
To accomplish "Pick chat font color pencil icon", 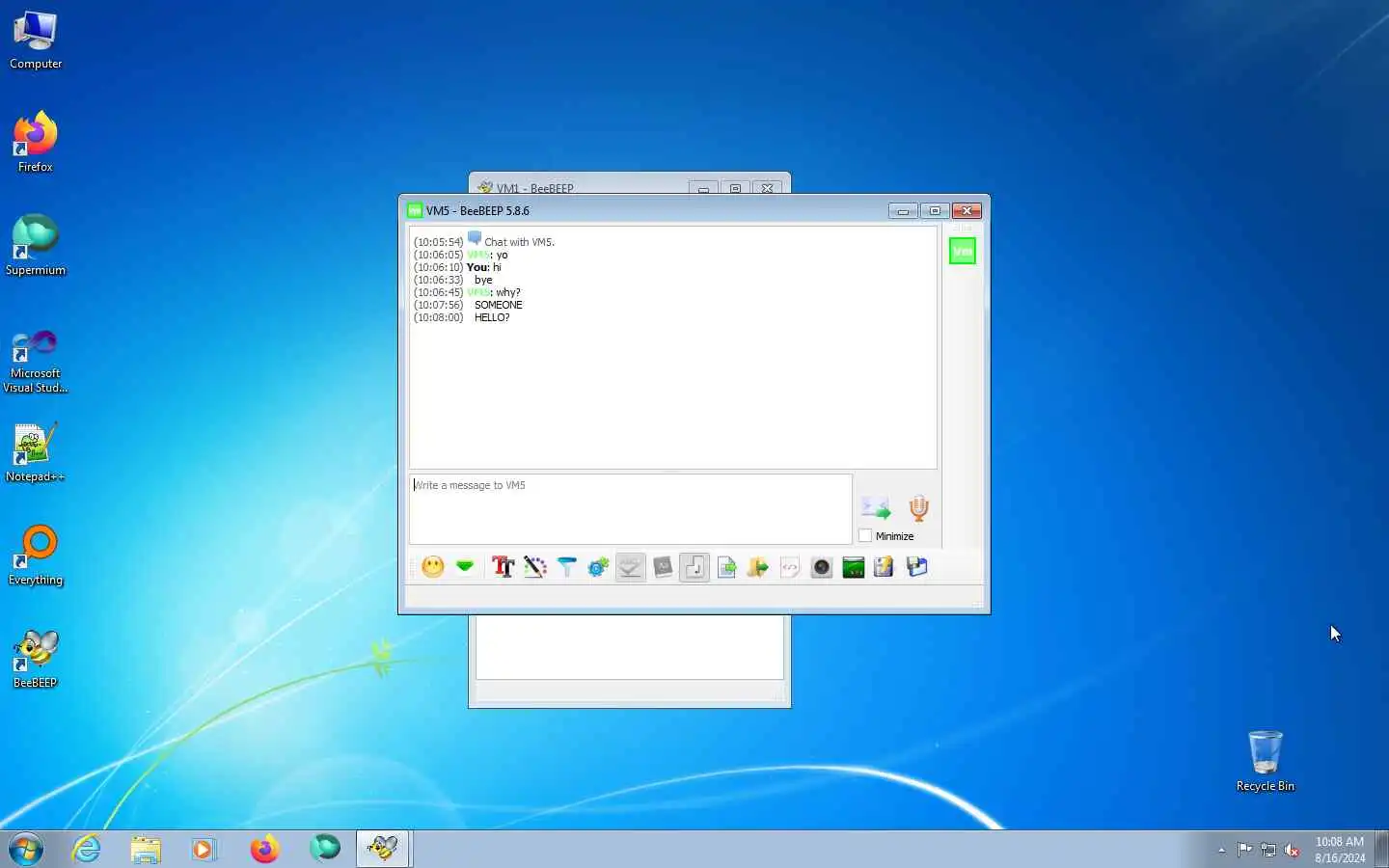I will pyautogui.click(x=535, y=567).
